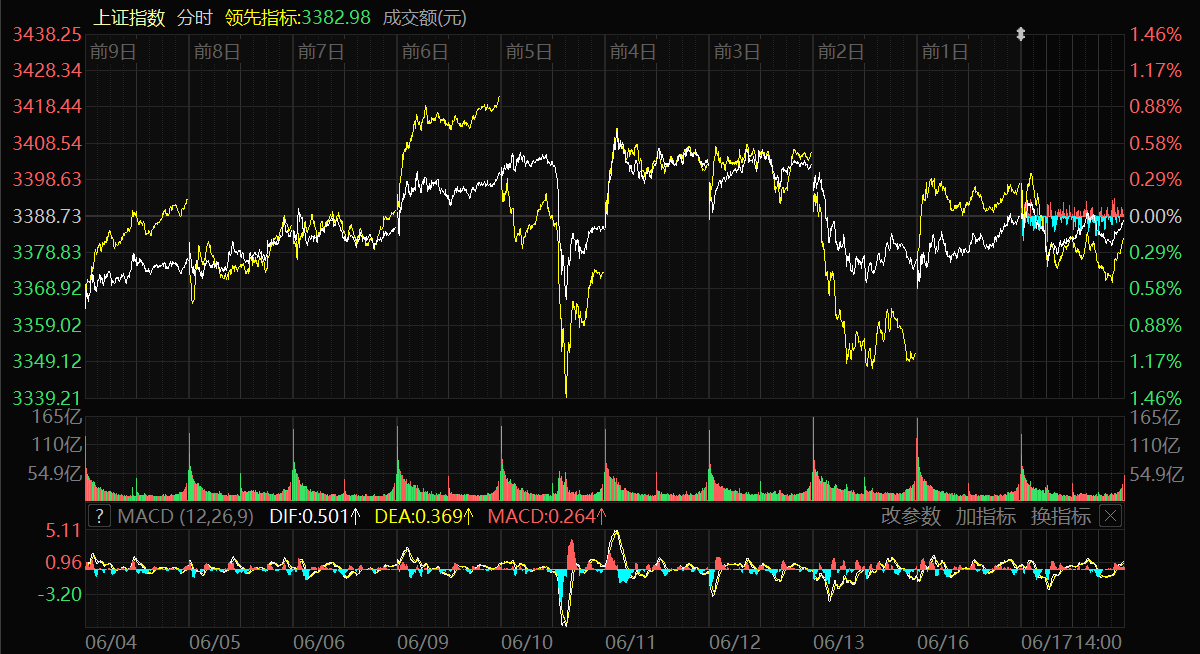Jump to the 前9日 day marker
The image size is (1200, 654).
[x=112, y=51]
